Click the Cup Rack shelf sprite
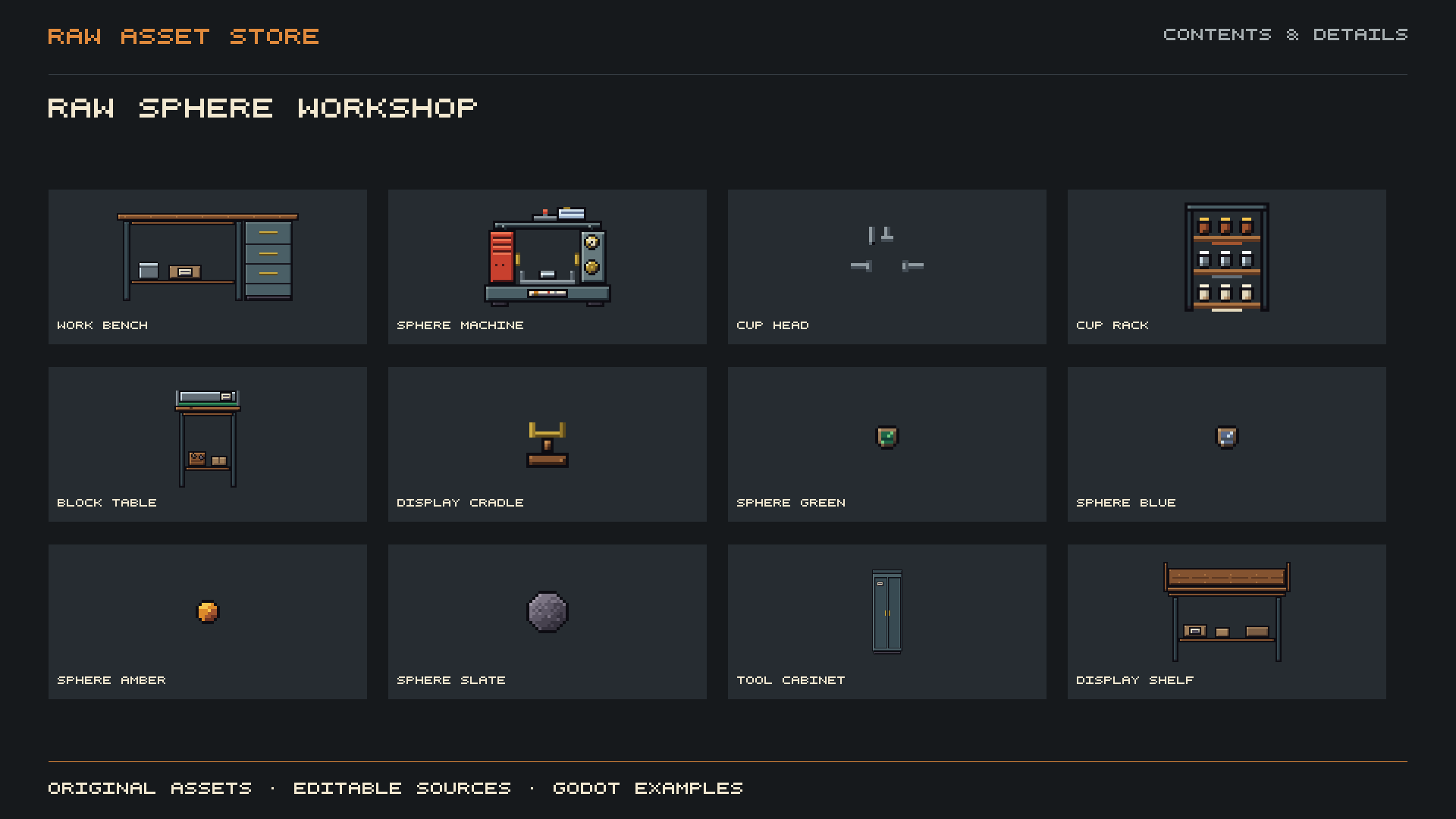The width and height of the screenshot is (1456, 819). pos(1227,257)
